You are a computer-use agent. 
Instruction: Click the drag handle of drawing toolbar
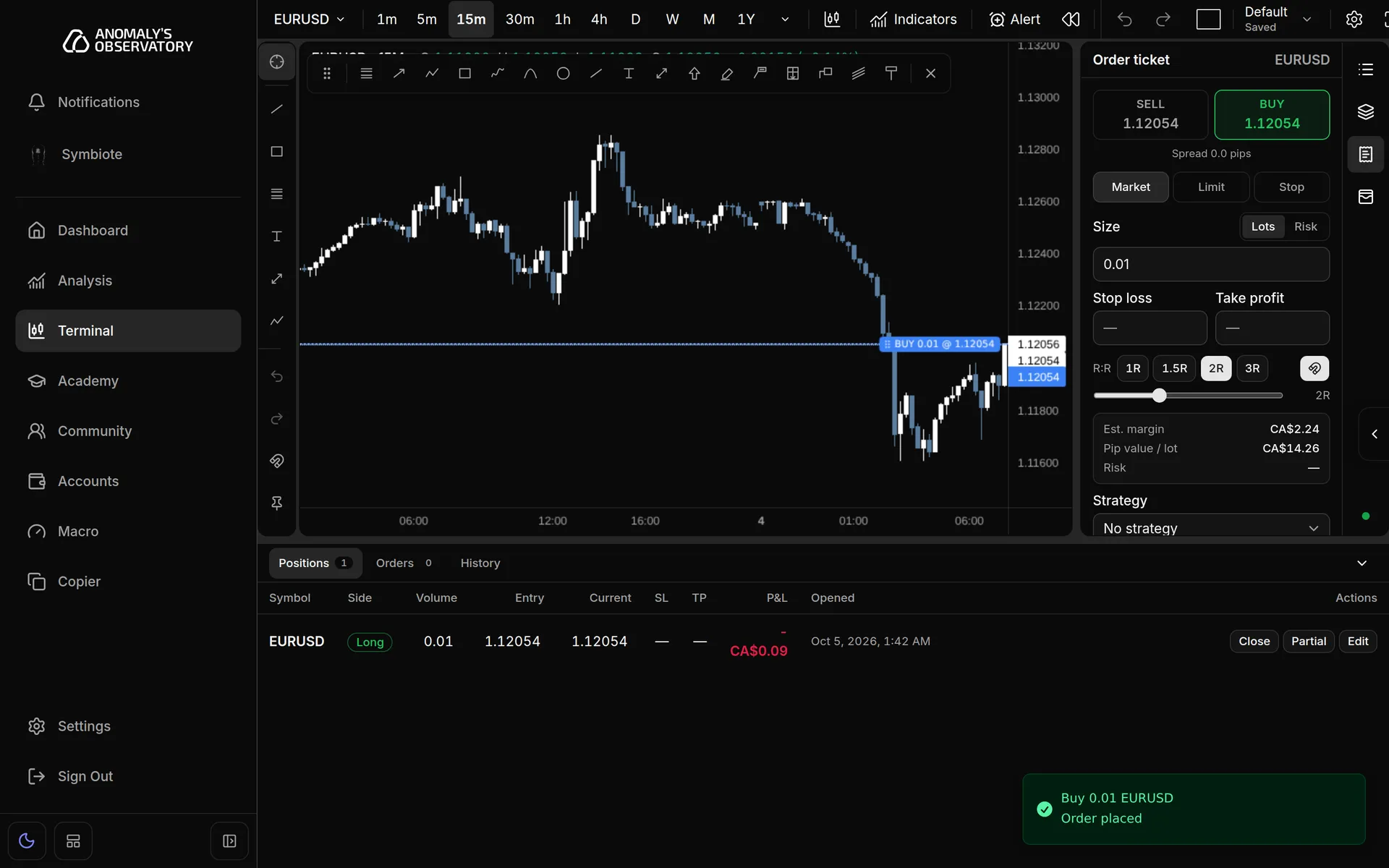(327, 73)
